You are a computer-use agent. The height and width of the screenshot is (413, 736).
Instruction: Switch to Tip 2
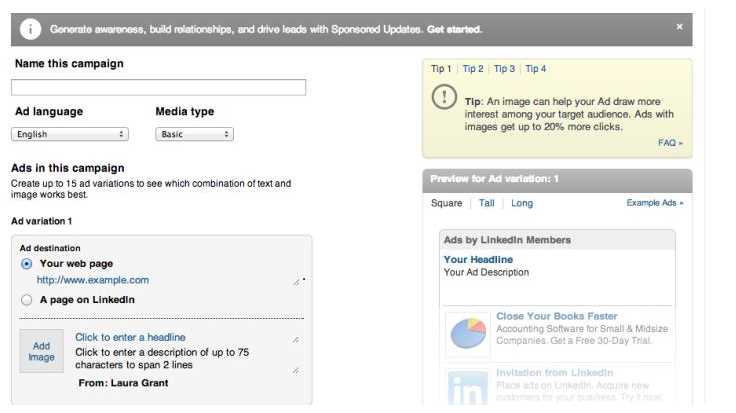click(473, 69)
